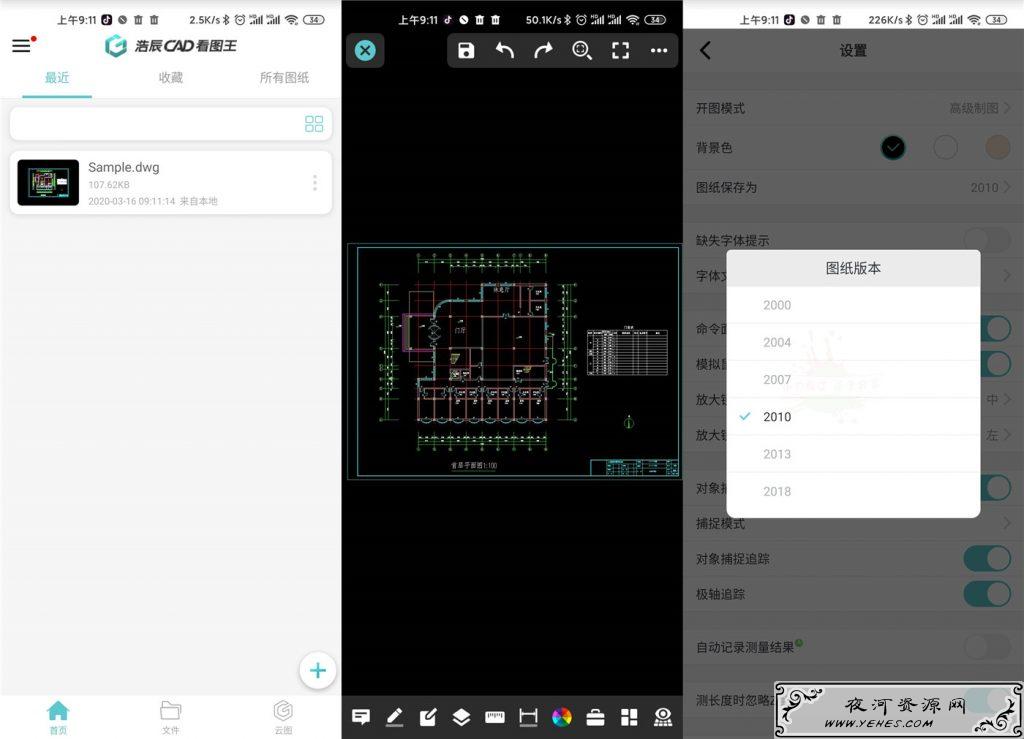Toggle switch on the row reading 对象
This screenshot has width=1024, height=739.
pos(995,488)
